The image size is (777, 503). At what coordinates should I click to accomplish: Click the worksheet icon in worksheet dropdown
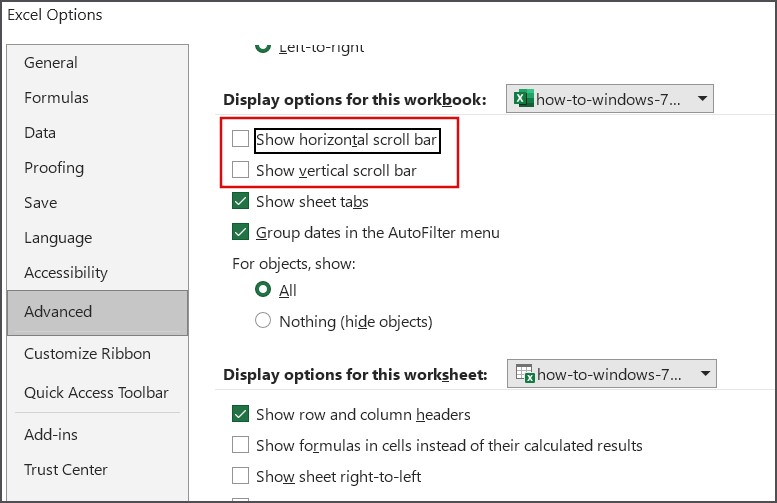coord(523,374)
